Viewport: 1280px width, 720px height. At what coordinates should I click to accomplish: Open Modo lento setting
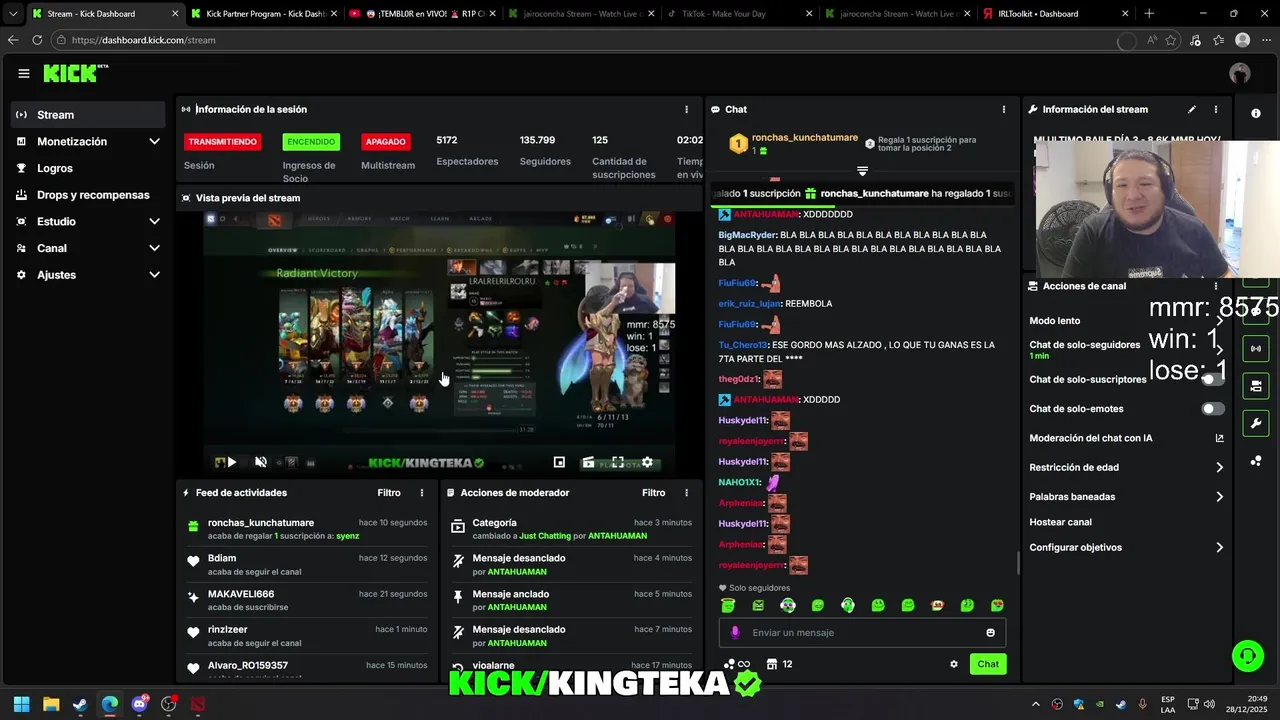click(x=1127, y=321)
